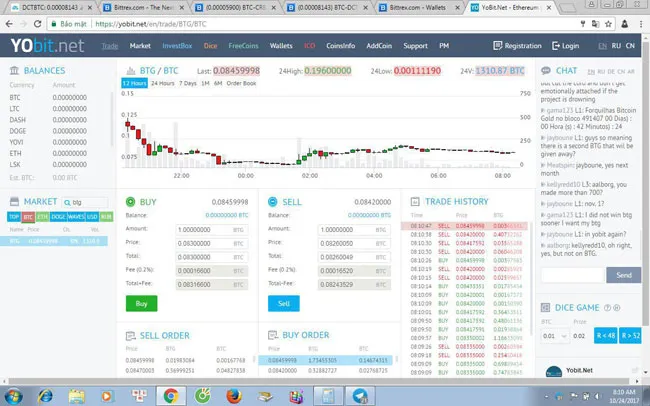Switch chart to Order Book view
The width and height of the screenshot is (650, 406).
coord(241,83)
